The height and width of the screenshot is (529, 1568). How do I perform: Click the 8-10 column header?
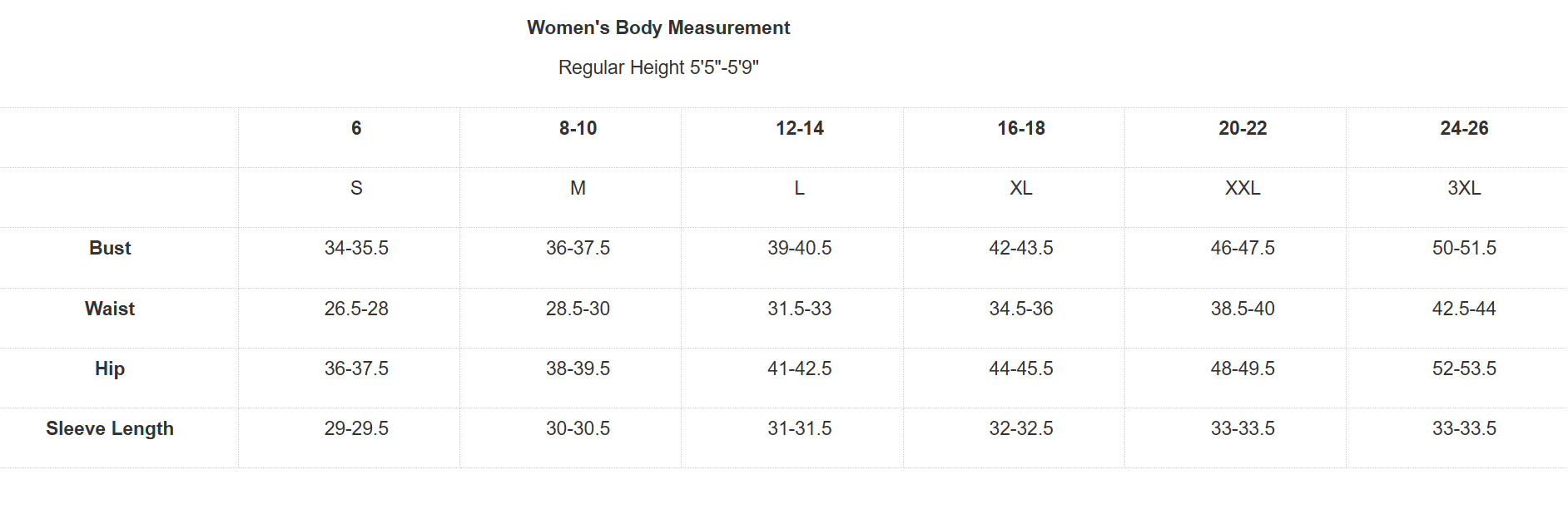point(578,128)
